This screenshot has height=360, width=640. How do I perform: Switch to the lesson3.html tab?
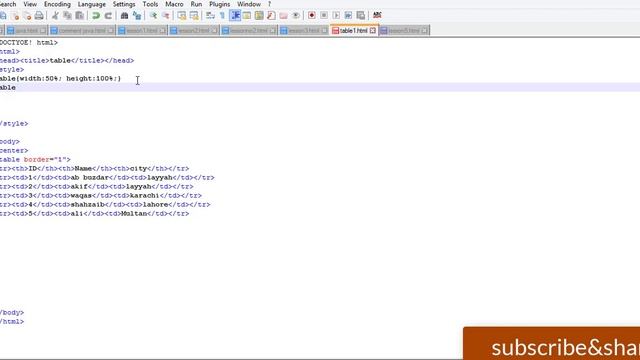coord(303,31)
